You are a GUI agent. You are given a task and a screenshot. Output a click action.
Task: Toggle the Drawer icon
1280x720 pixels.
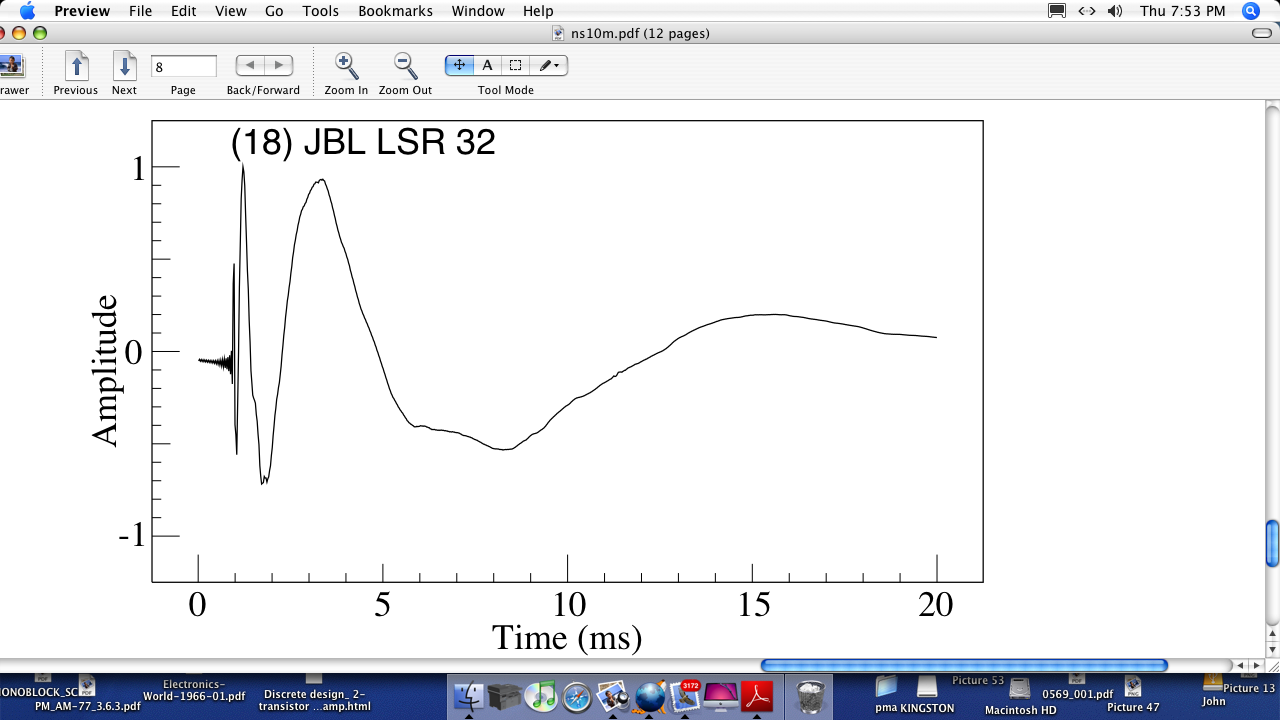(11, 66)
